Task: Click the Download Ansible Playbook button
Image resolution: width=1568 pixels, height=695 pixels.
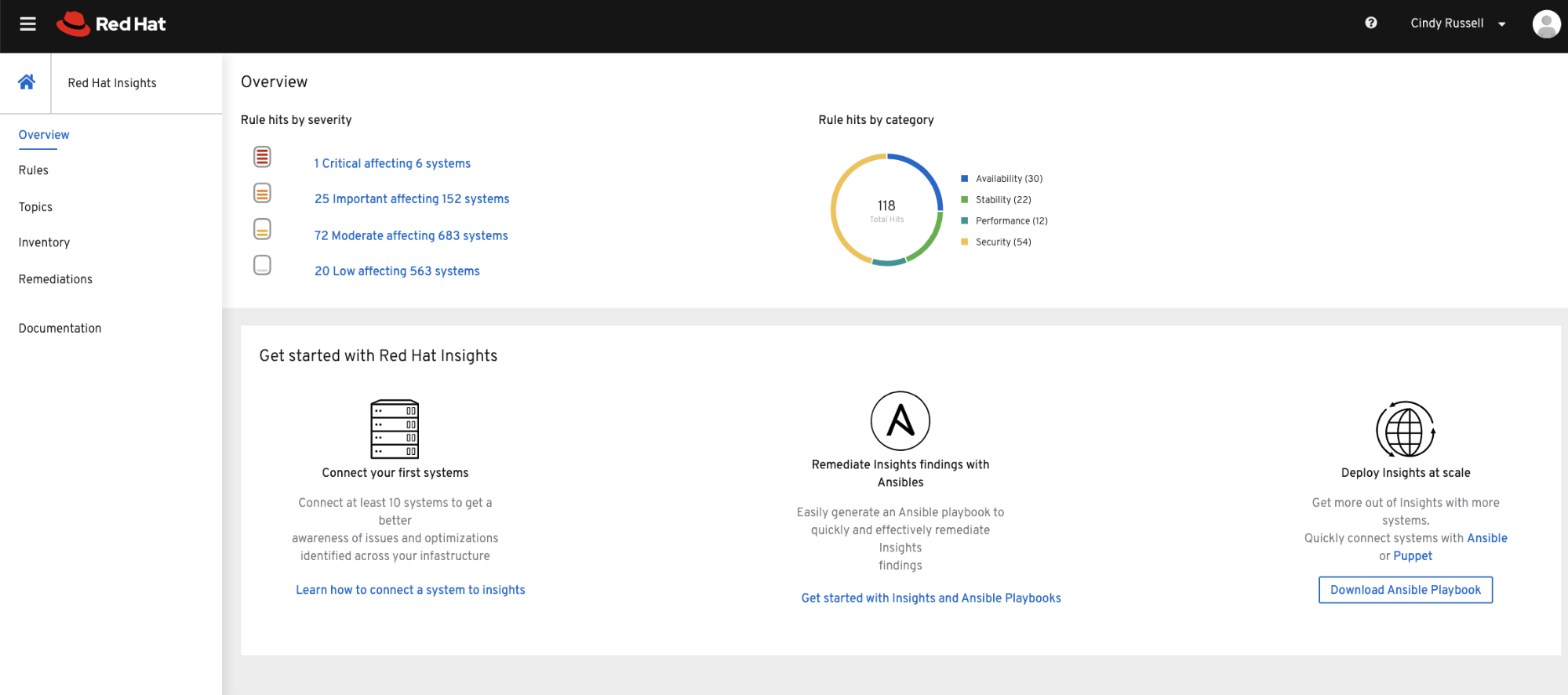Action: tap(1405, 590)
